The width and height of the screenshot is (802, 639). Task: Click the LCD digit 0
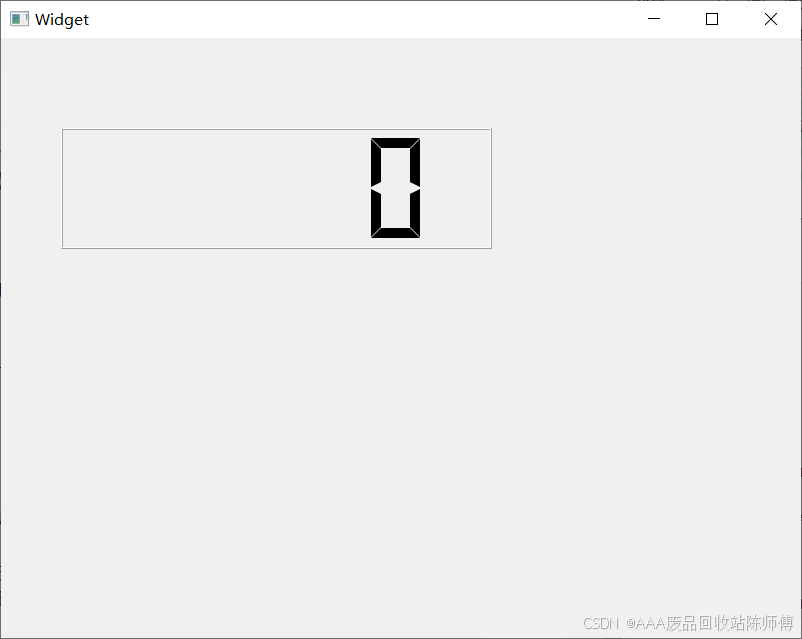coord(395,188)
